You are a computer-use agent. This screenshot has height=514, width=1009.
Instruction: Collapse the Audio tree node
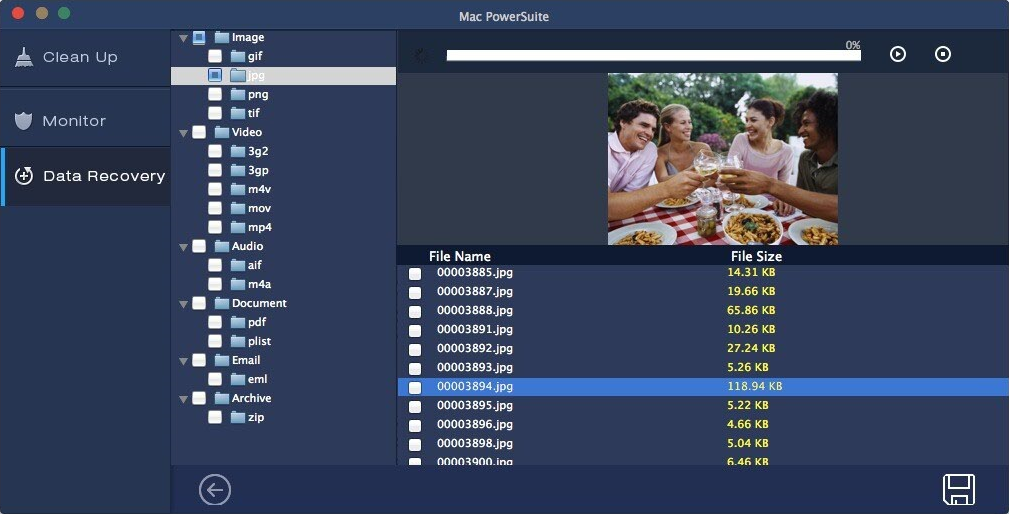(x=183, y=246)
